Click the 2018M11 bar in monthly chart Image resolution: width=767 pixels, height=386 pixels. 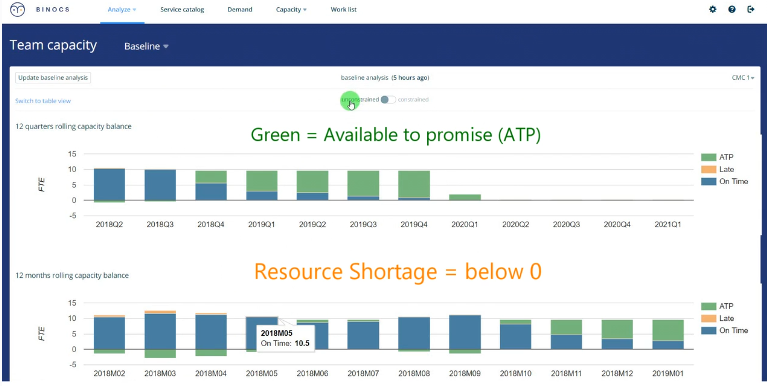click(x=567, y=335)
